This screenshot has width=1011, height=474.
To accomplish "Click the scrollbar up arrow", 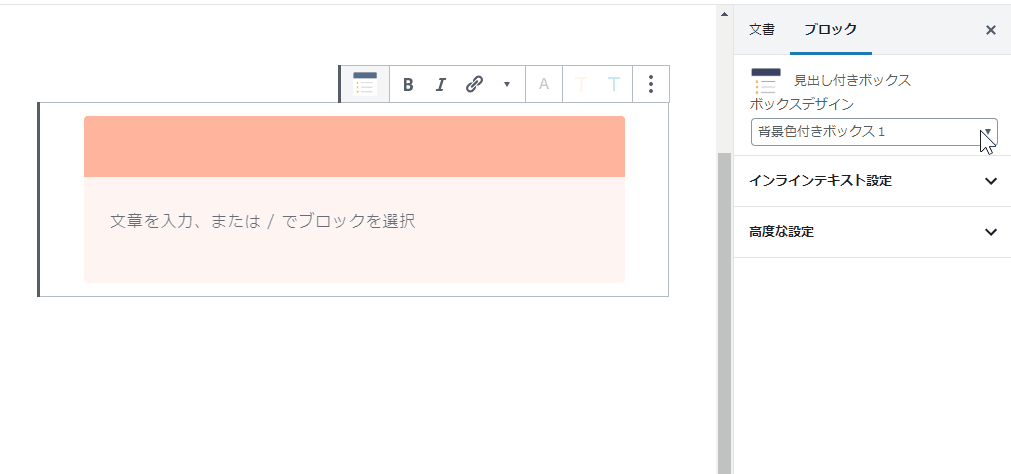I will (724, 14).
